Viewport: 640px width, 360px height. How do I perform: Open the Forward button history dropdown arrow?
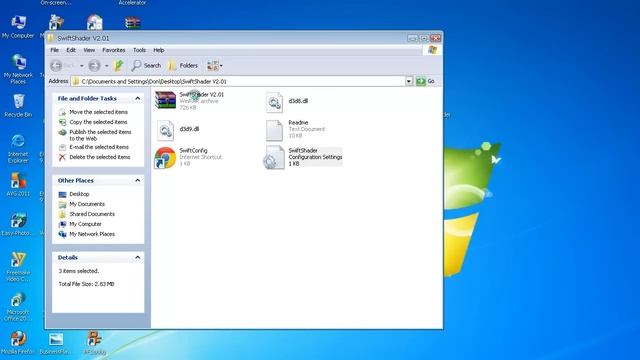[x=107, y=66]
